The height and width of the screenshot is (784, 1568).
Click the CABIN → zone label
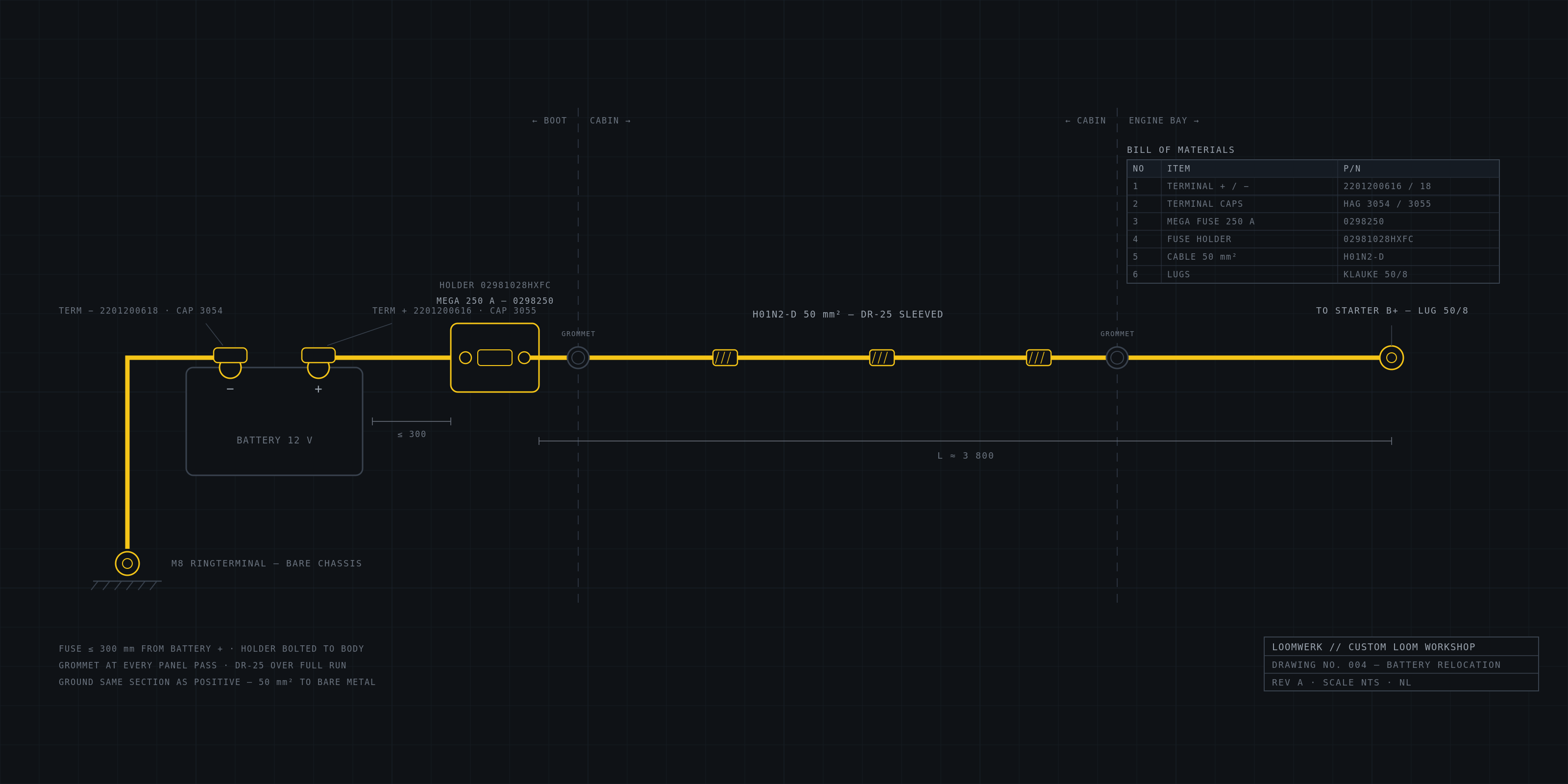[x=610, y=121]
